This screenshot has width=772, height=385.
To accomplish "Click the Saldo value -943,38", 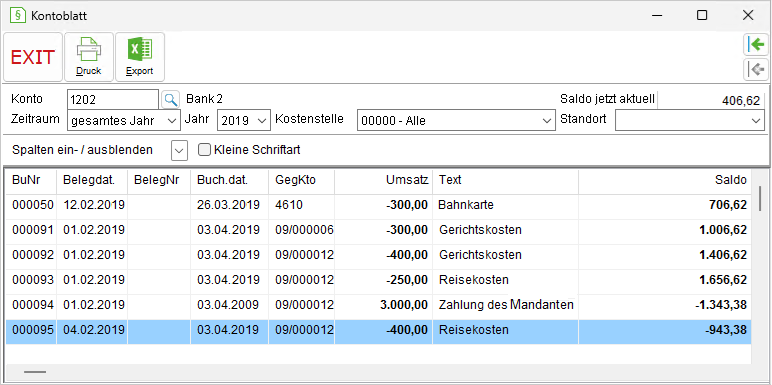I will 726,330.
